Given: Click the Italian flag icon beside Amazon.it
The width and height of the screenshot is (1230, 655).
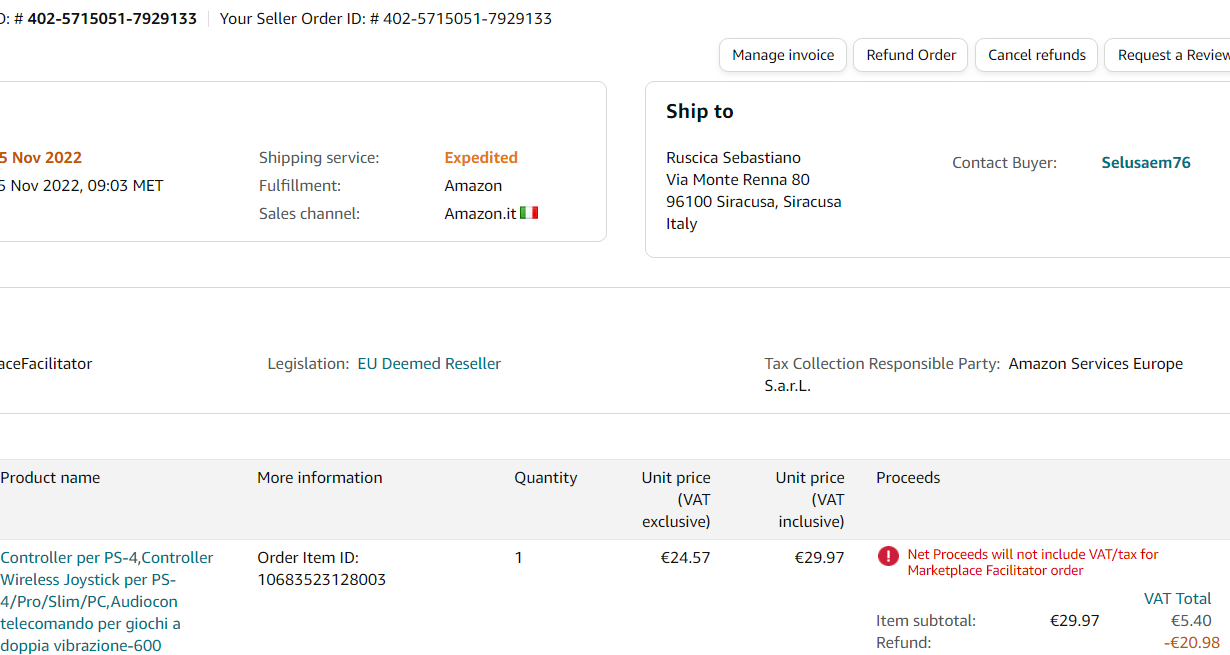Looking at the screenshot, I should (x=529, y=213).
